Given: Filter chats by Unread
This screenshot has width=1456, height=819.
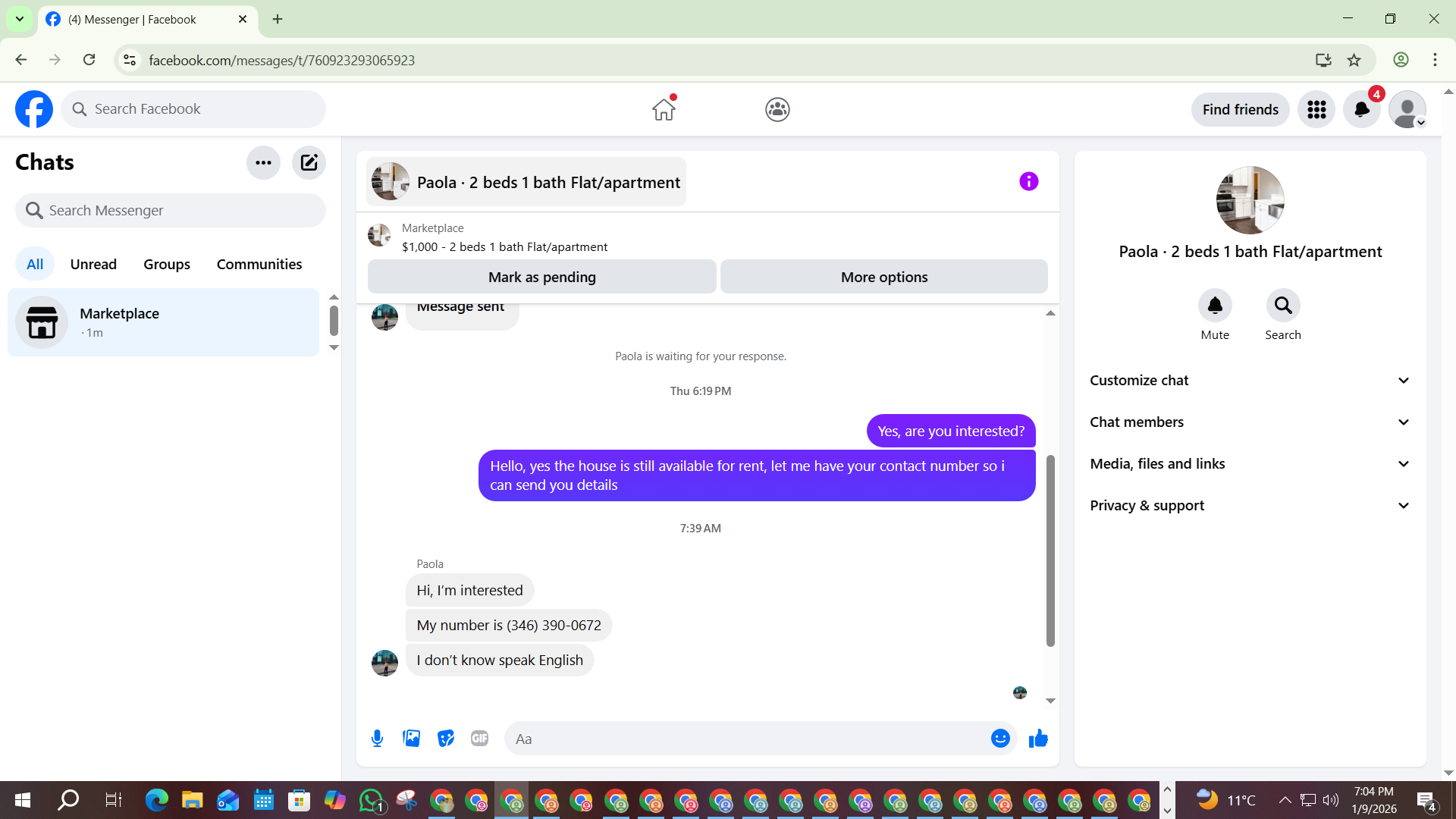Looking at the screenshot, I should [x=93, y=264].
